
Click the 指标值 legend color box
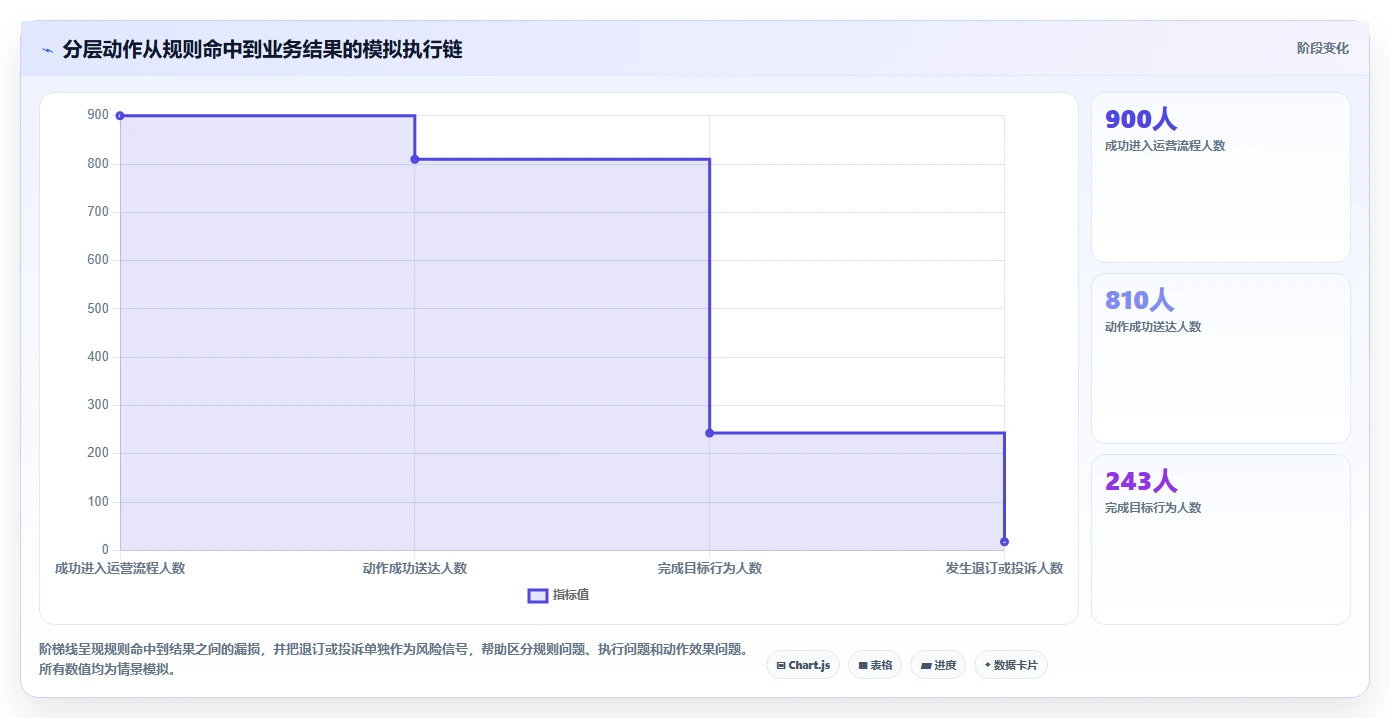point(538,595)
